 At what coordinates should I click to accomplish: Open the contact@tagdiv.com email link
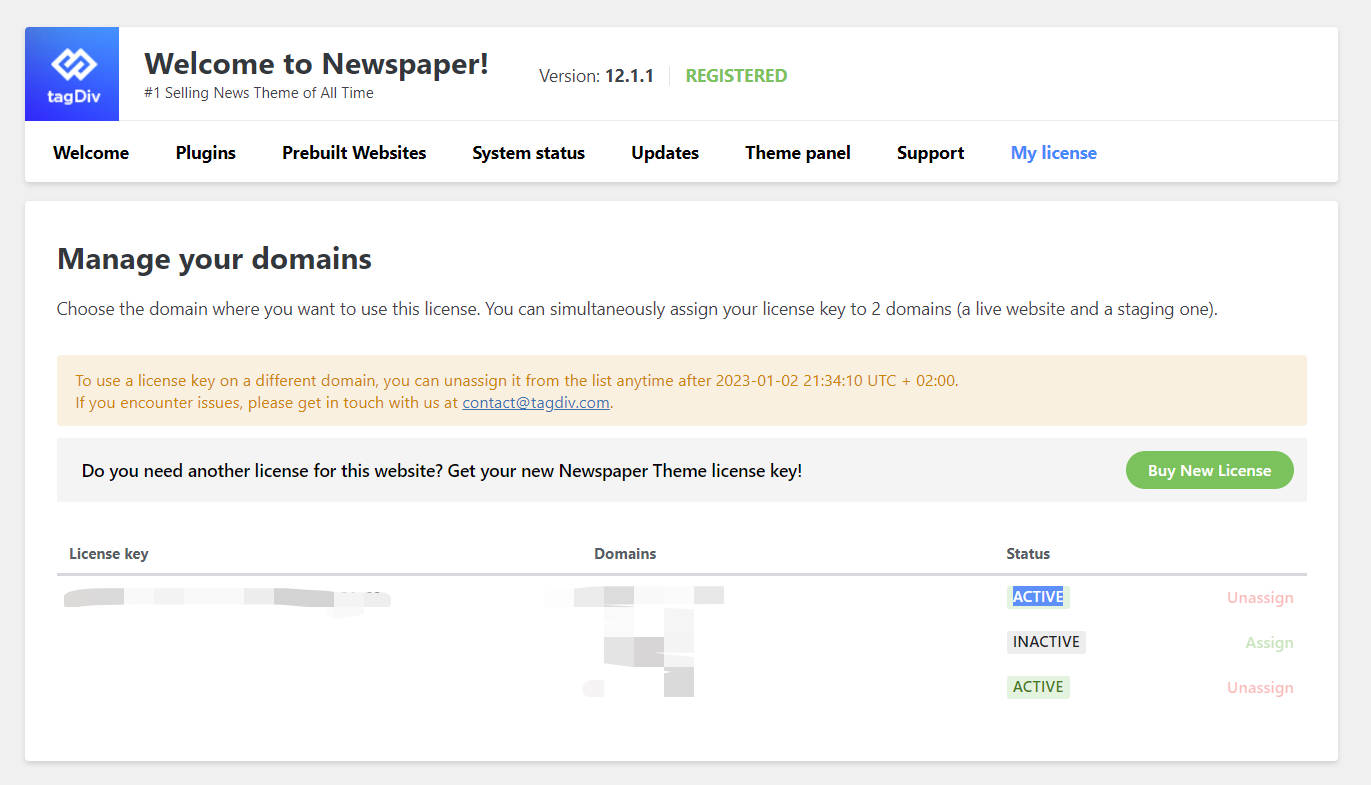[536, 403]
